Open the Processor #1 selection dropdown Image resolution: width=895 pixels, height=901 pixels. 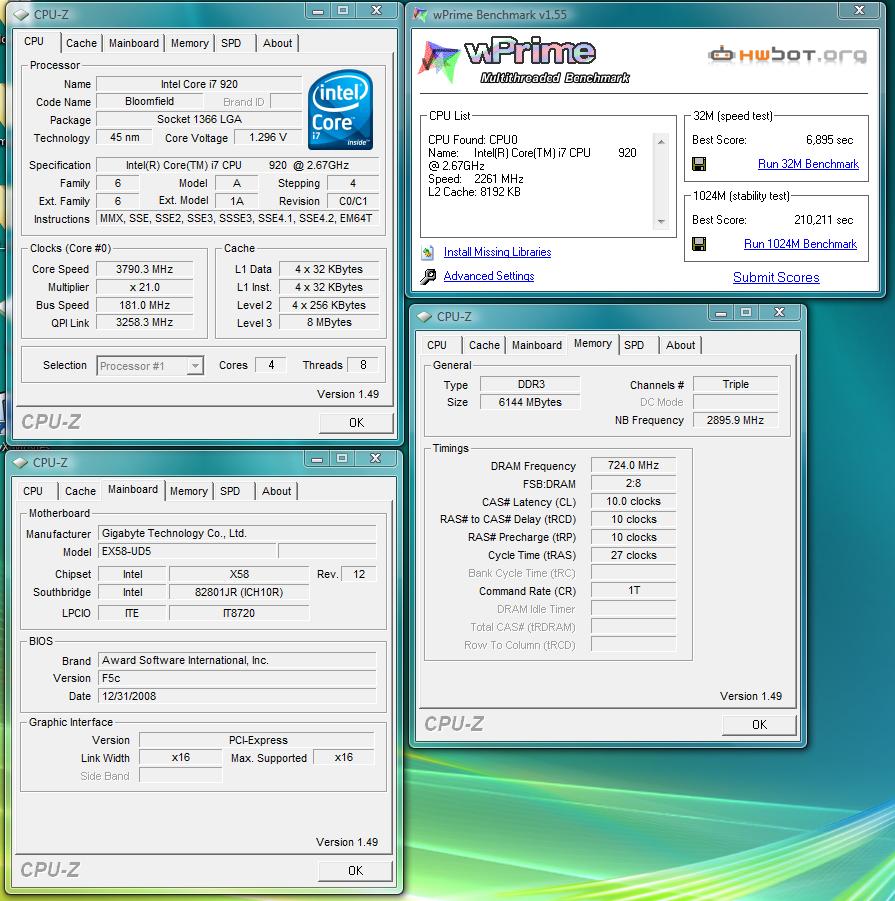click(x=195, y=365)
